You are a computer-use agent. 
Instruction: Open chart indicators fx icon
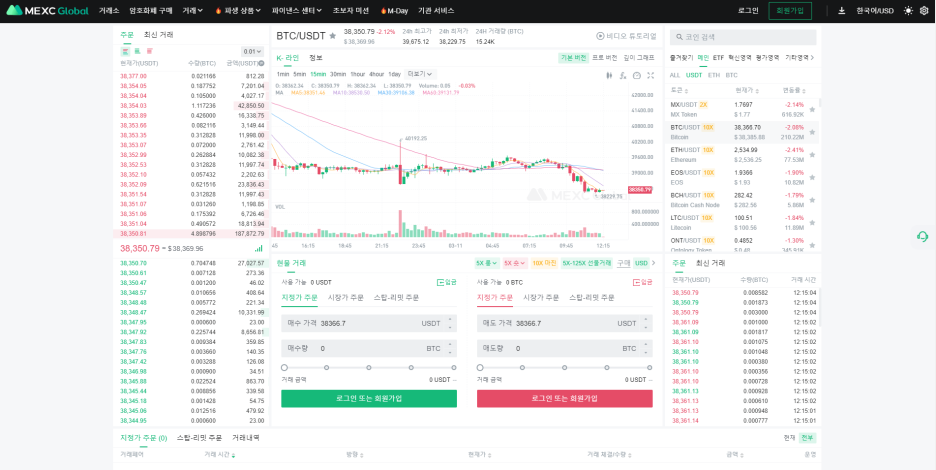point(623,75)
